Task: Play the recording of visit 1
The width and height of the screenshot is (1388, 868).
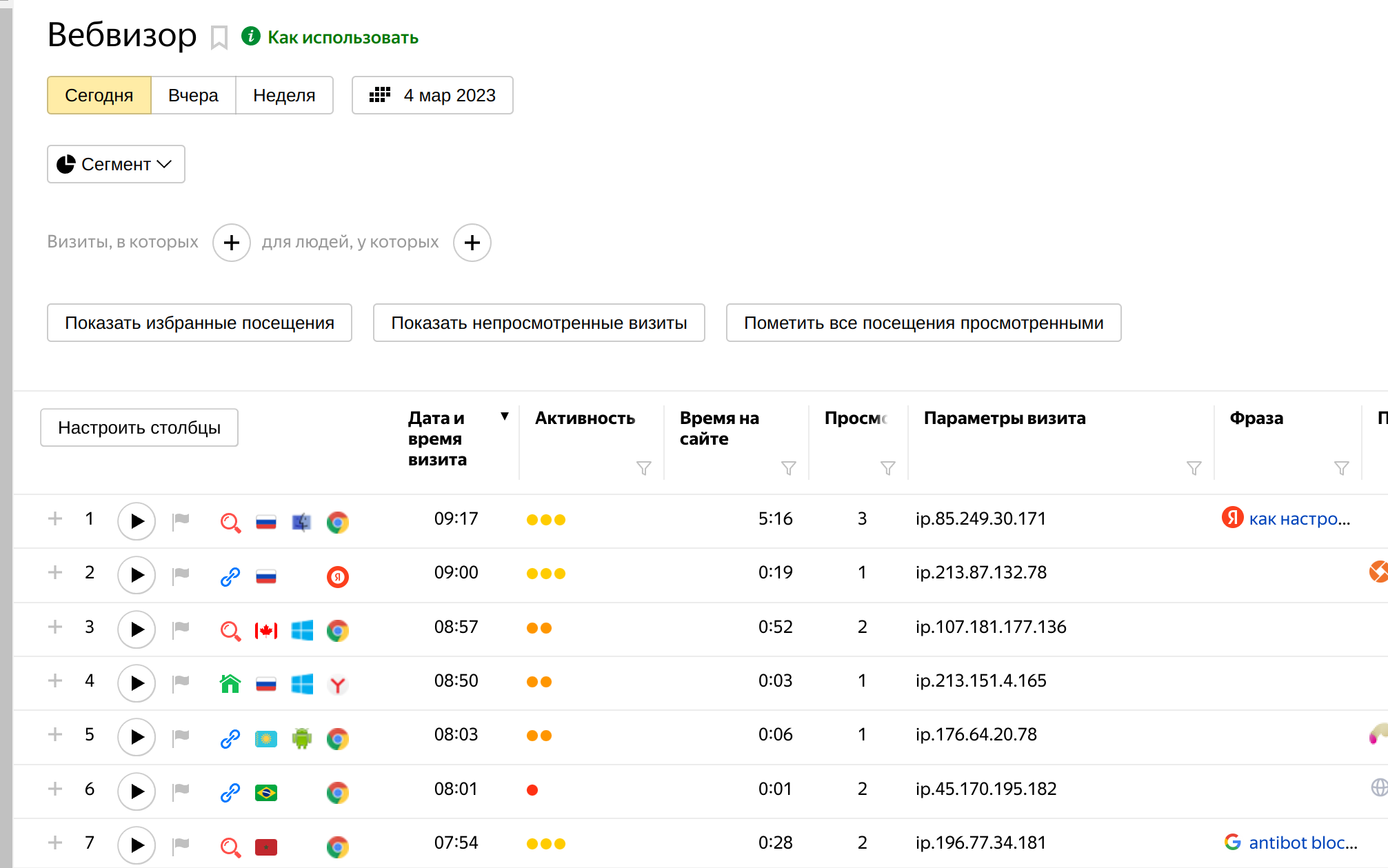Action: 137,521
